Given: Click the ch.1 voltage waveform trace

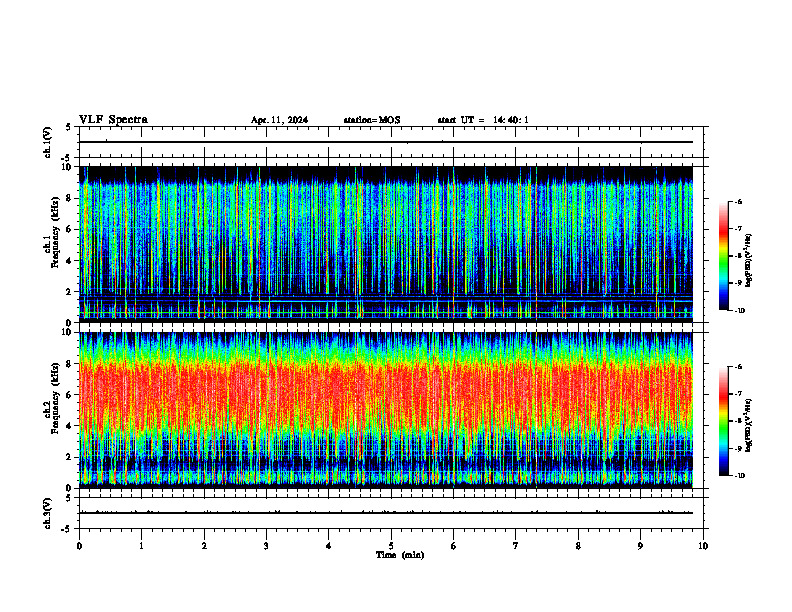Looking at the screenshot, I should [x=386, y=142].
